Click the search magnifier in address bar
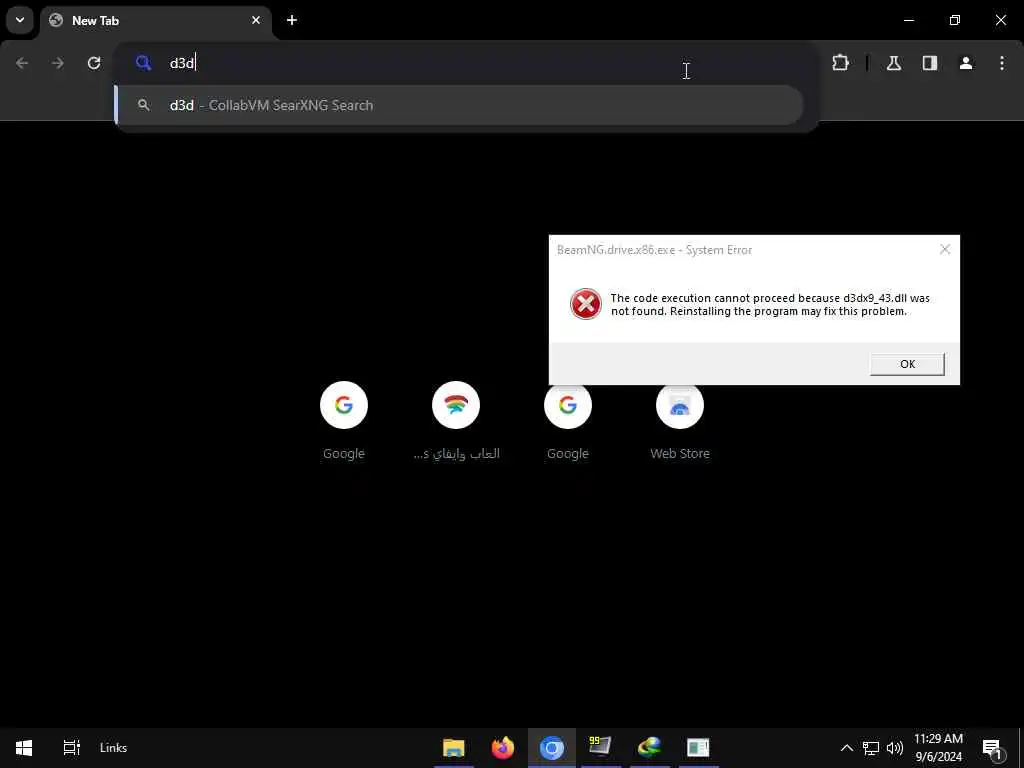1024x768 pixels. point(144,63)
